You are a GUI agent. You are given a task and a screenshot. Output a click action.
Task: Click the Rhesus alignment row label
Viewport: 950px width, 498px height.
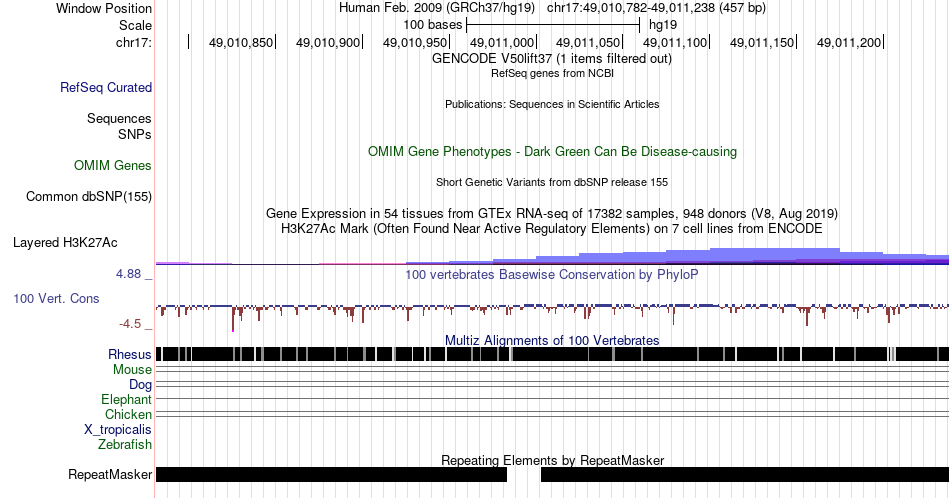point(130,354)
